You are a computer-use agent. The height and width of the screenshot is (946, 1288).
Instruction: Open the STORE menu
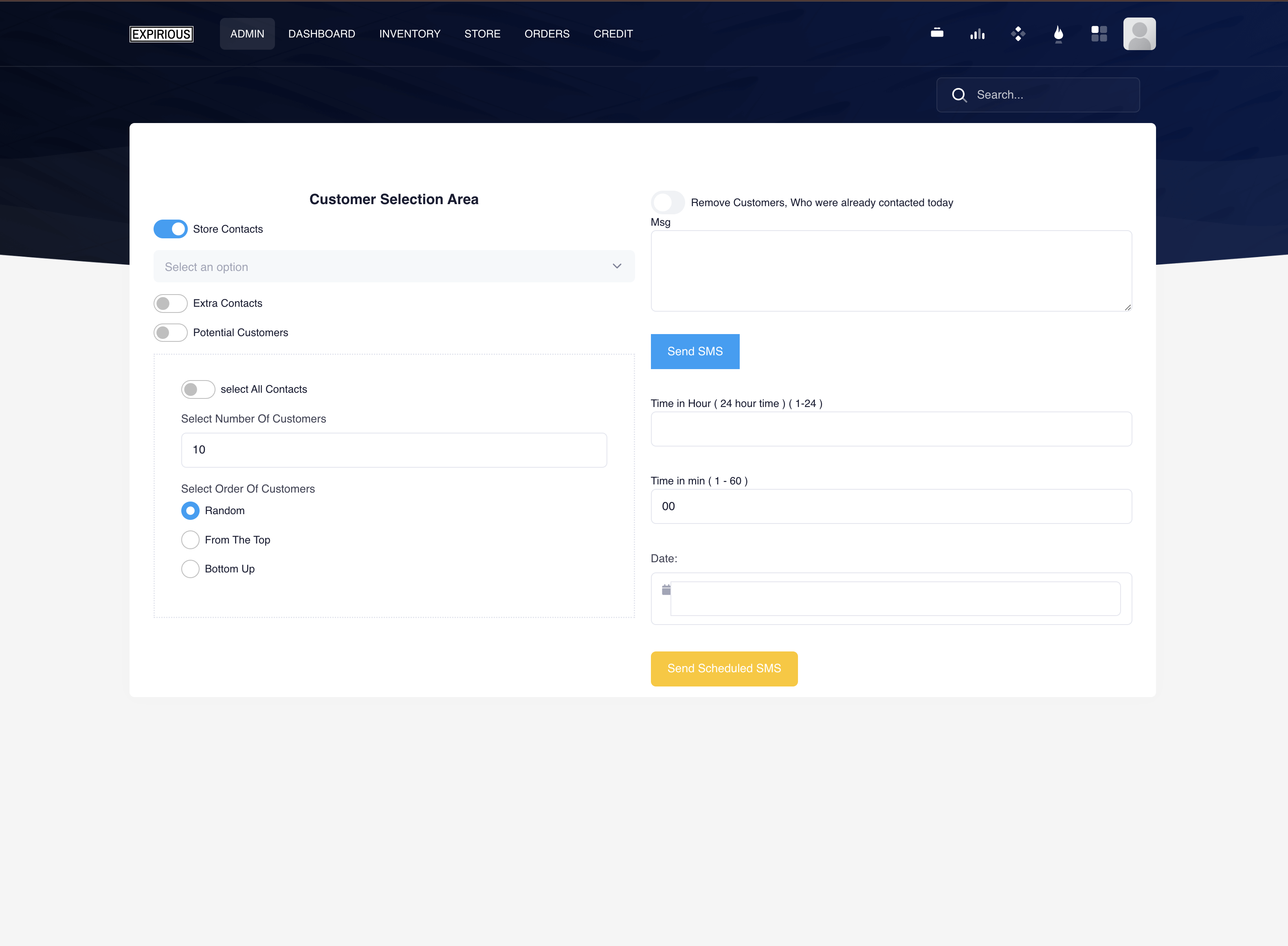483,34
